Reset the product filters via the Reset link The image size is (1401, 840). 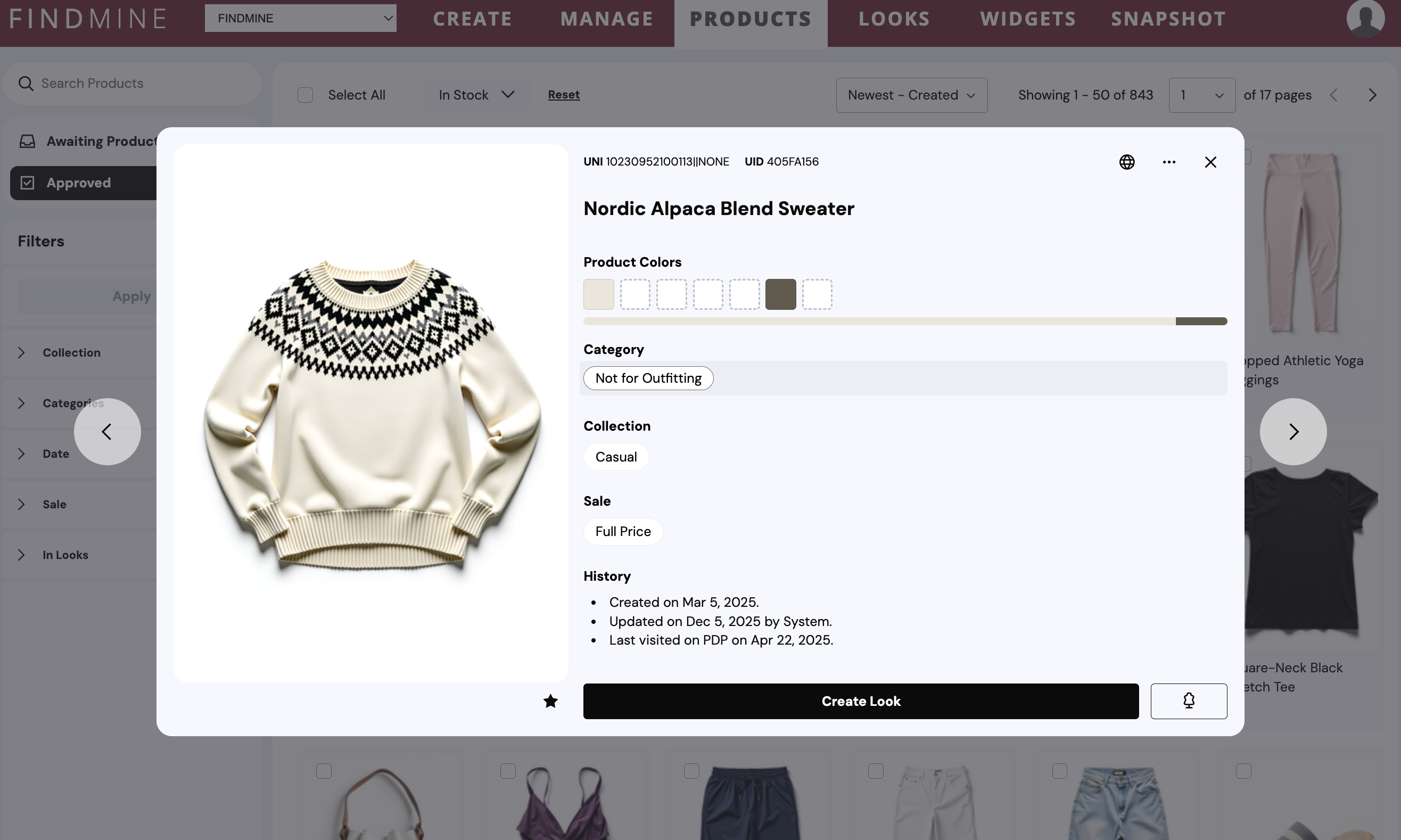[x=564, y=95]
